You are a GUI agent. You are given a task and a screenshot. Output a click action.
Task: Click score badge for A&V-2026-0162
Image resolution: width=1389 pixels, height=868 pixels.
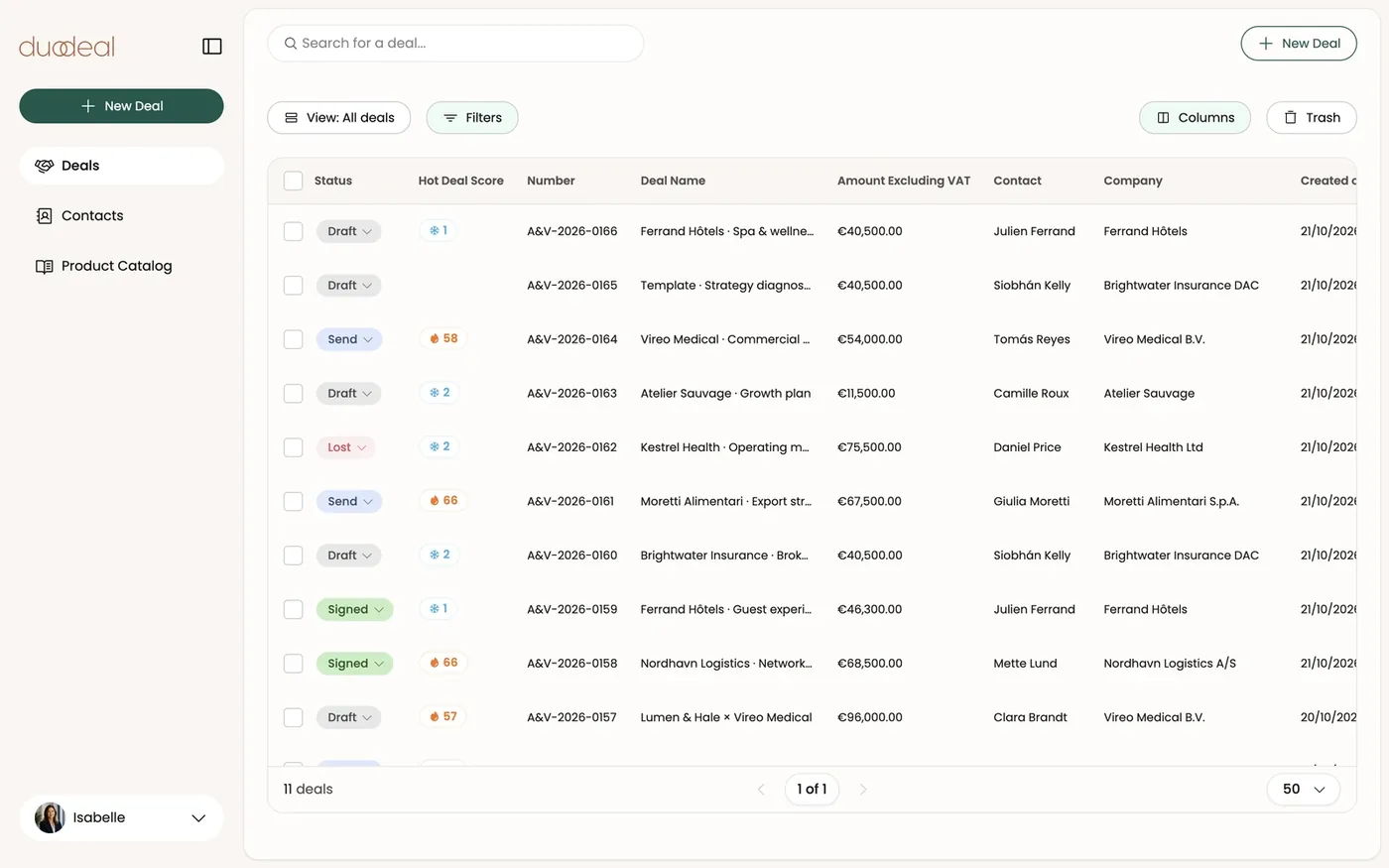pos(440,446)
